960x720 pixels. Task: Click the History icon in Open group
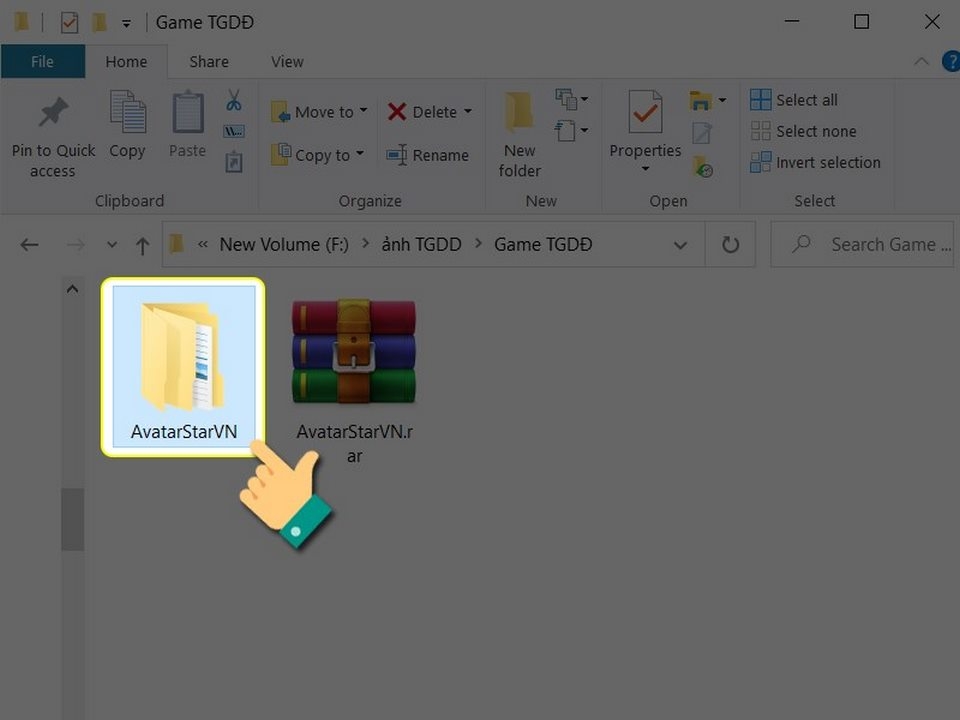[702, 167]
